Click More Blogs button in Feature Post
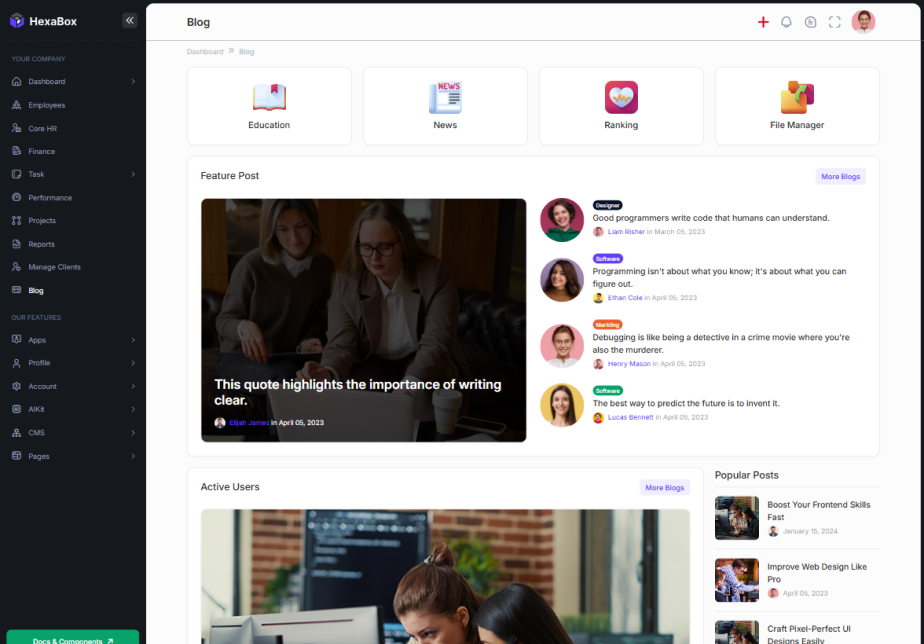The height and width of the screenshot is (644, 924). 840,177
